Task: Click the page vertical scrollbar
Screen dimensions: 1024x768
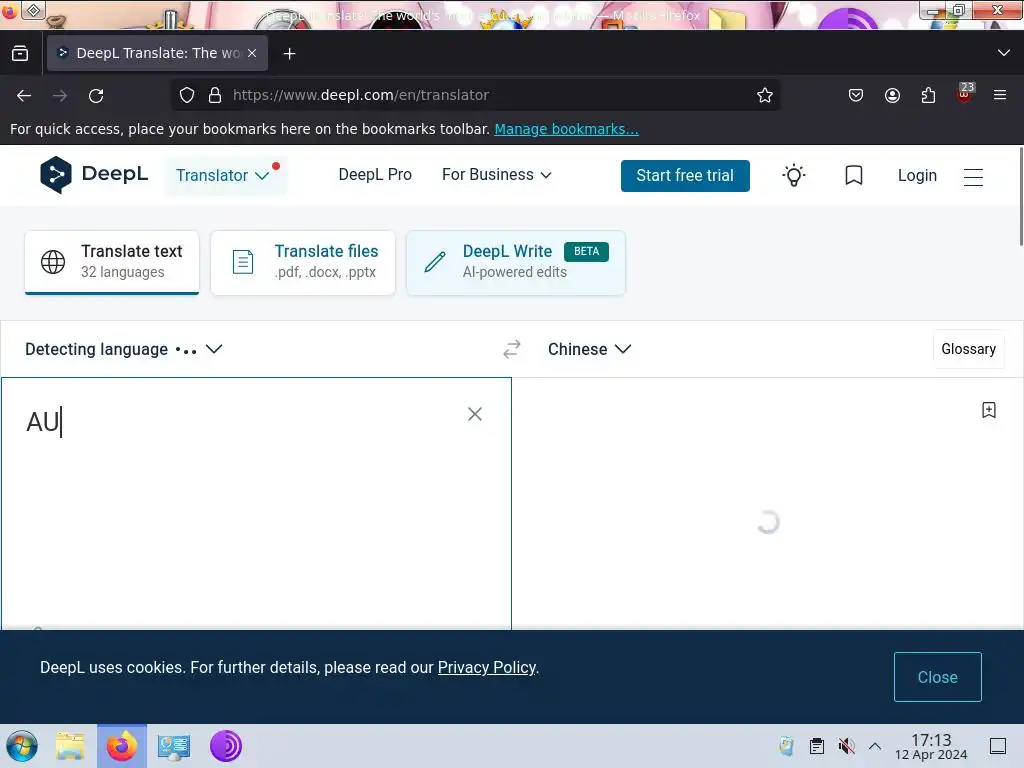Action: pyautogui.click(x=1020, y=196)
